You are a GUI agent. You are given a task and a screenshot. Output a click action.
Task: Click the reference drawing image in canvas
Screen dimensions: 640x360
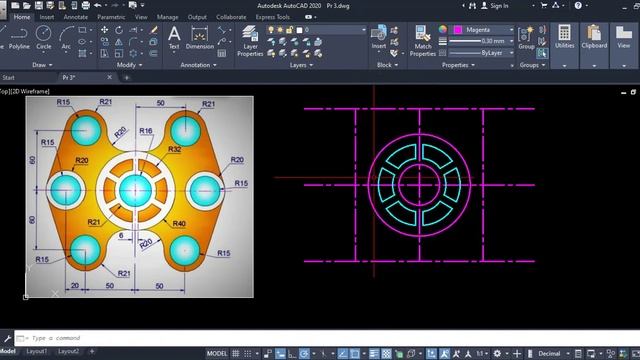(x=140, y=197)
